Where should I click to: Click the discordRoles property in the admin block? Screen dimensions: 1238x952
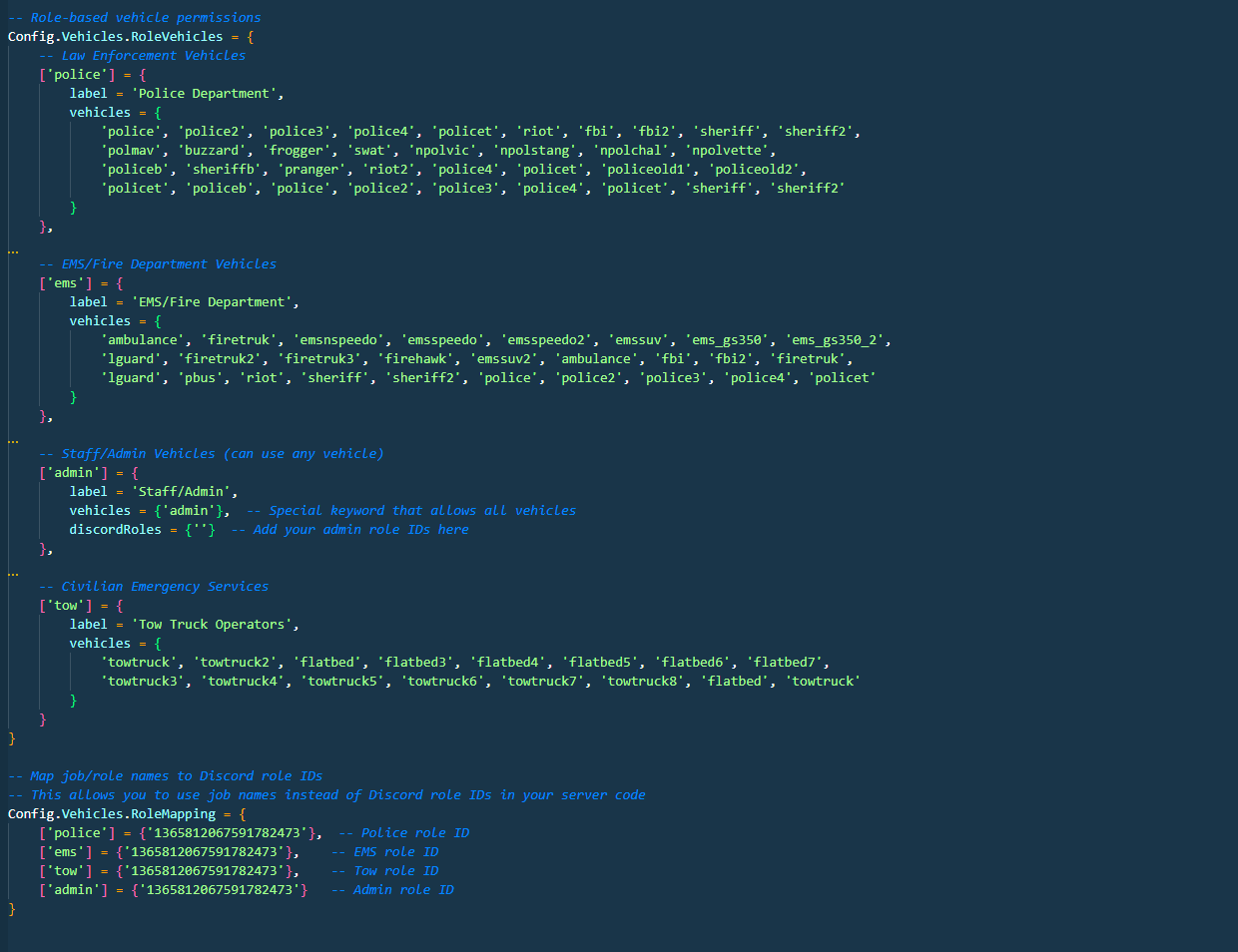coord(115,530)
